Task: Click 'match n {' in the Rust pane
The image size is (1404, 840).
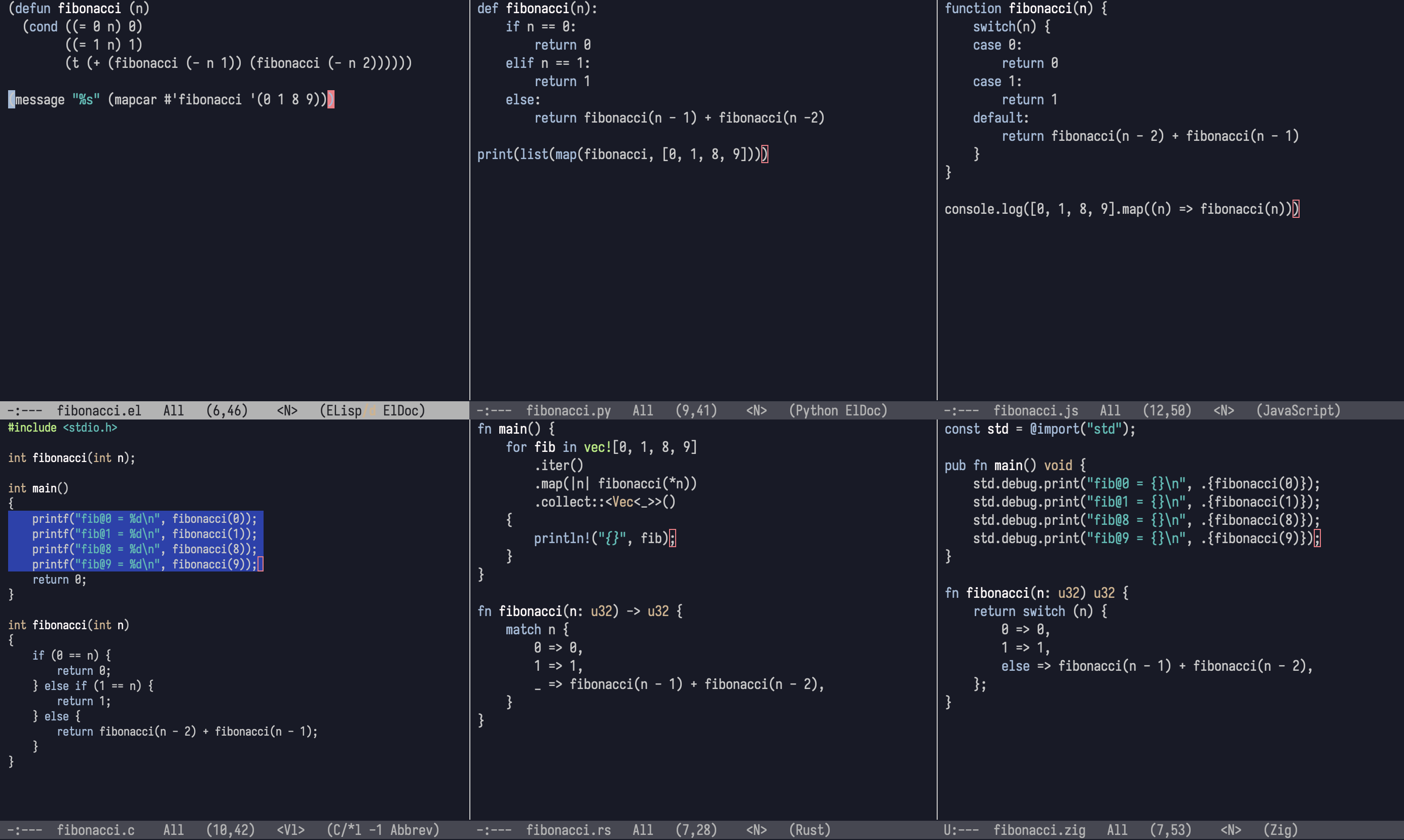Action: 537,629
